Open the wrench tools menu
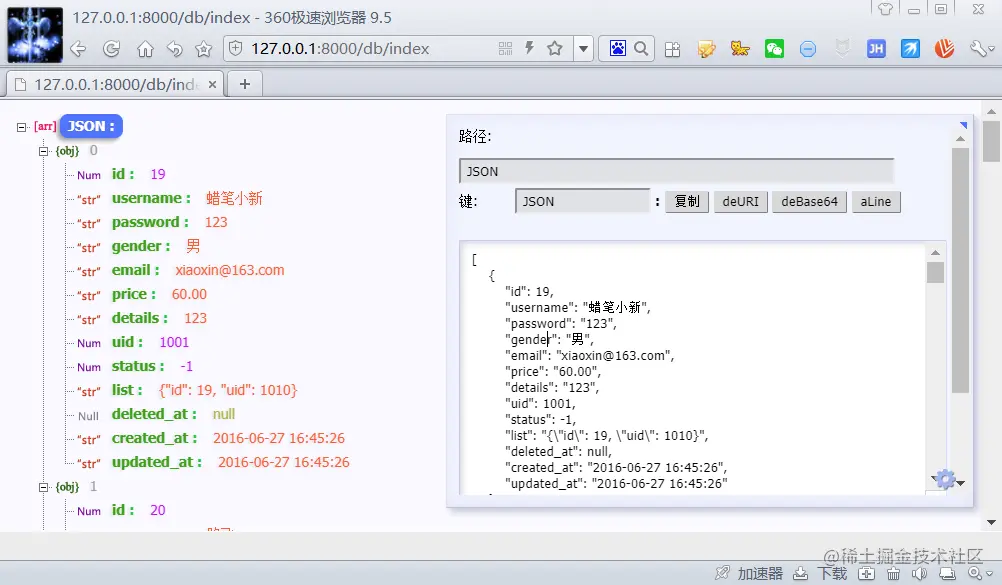This screenshot has width=1002, height=585. coord(982,49)
